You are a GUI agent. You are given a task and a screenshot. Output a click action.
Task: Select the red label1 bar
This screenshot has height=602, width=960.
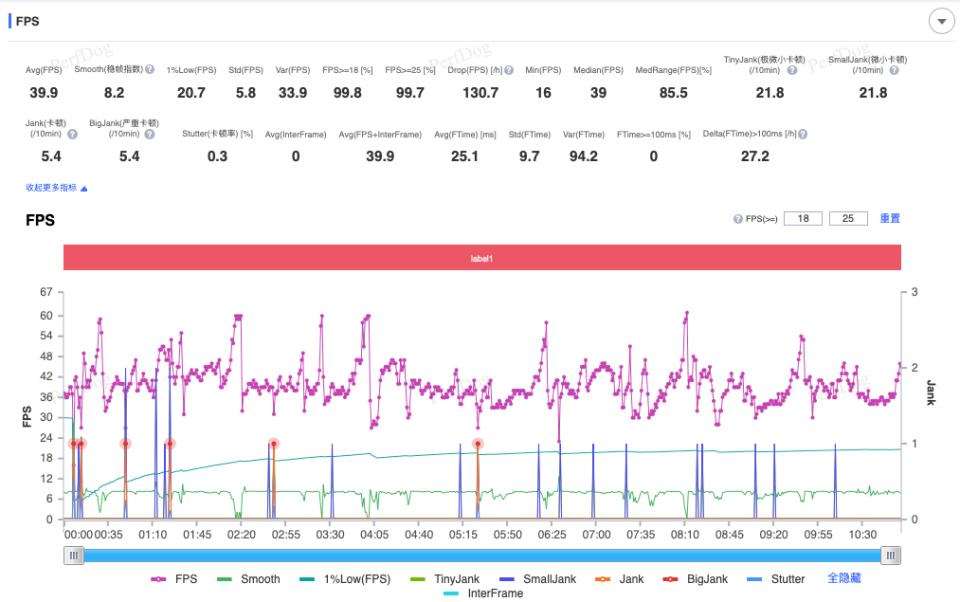(482, 257)
